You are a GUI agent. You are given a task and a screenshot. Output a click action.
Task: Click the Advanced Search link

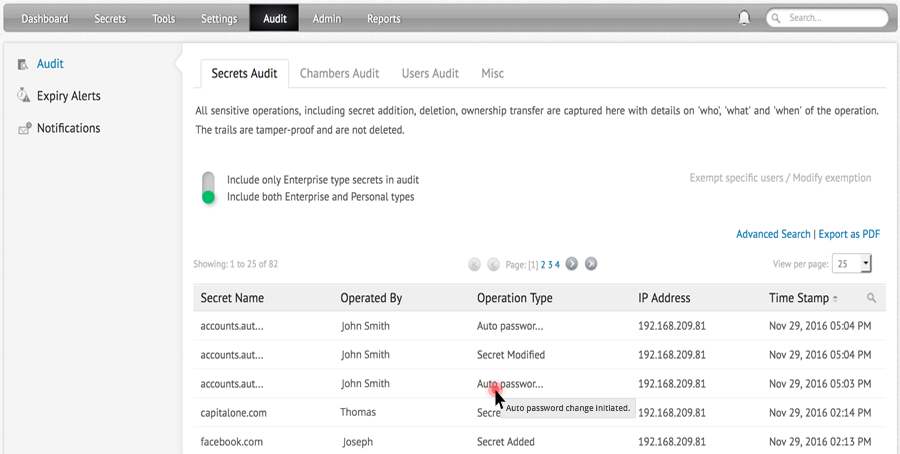tap(773, 234)
